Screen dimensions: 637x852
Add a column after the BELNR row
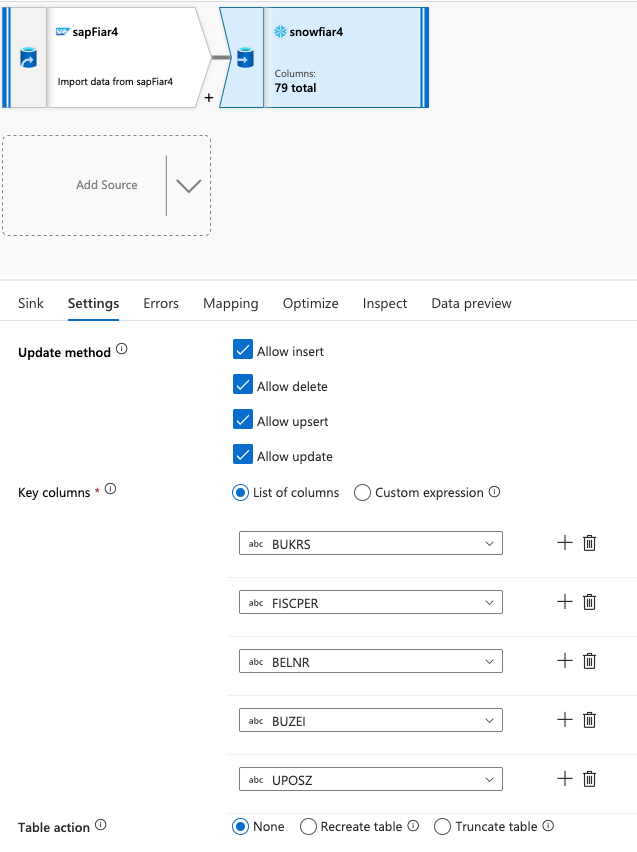(565, 661)
